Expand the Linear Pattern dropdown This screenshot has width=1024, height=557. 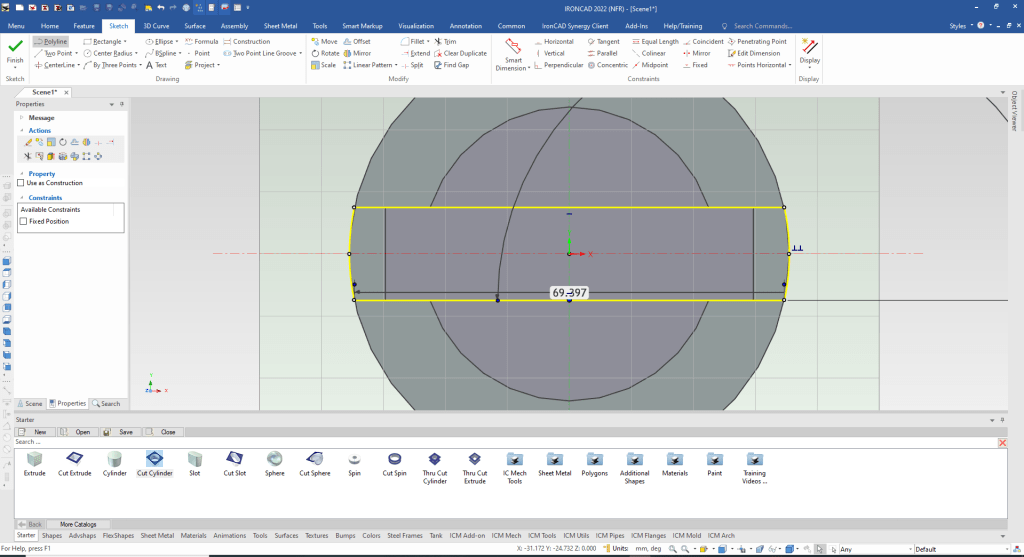[397, 65]
